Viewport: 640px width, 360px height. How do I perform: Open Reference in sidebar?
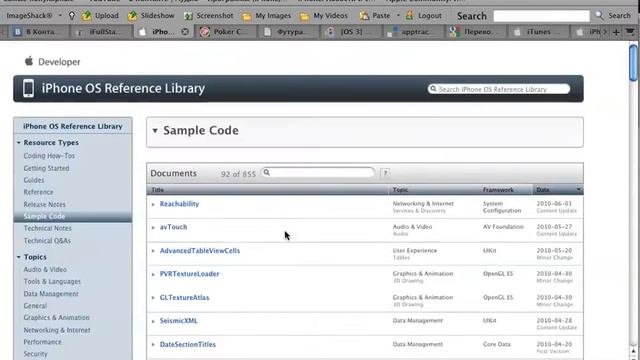(x=38, y=192)
